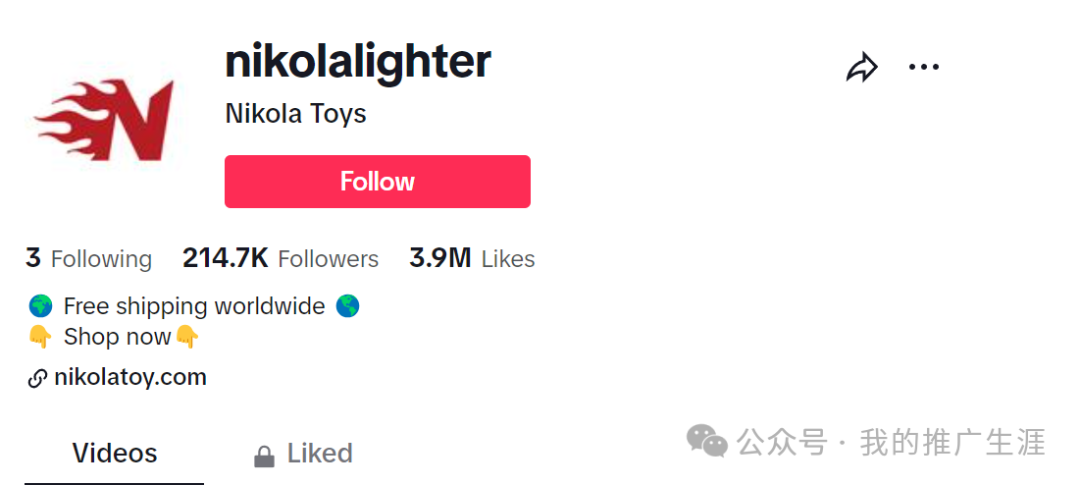
Task: Click the share arrow icon
Action: click(x=862, y=68)
